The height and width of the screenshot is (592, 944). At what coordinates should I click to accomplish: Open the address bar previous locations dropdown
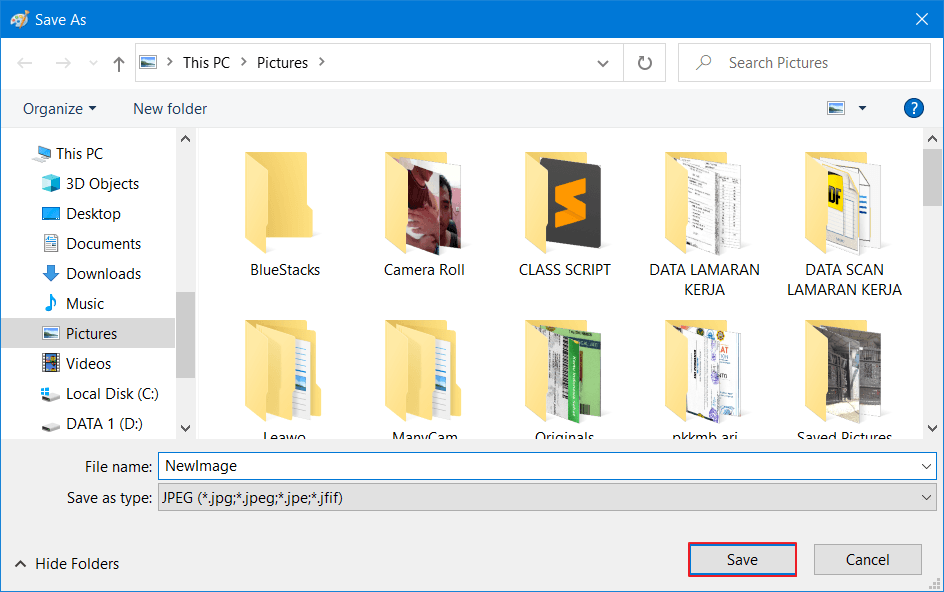[x=603, y=63]
